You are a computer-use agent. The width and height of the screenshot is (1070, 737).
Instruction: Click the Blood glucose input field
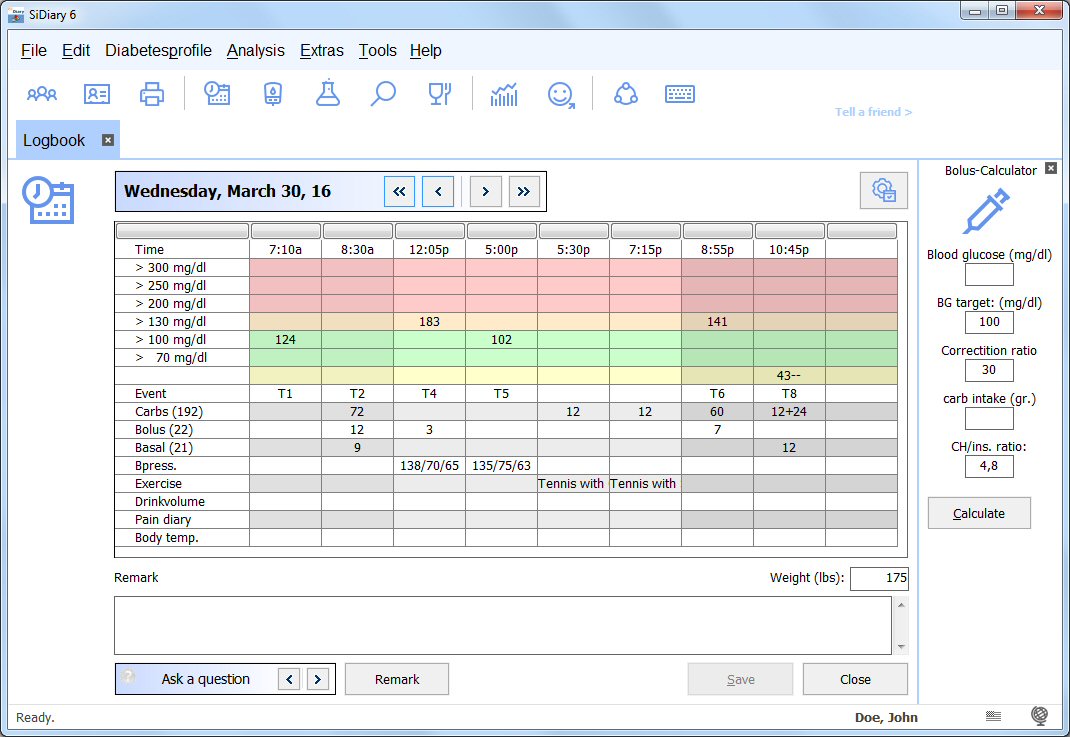(989, 275)
